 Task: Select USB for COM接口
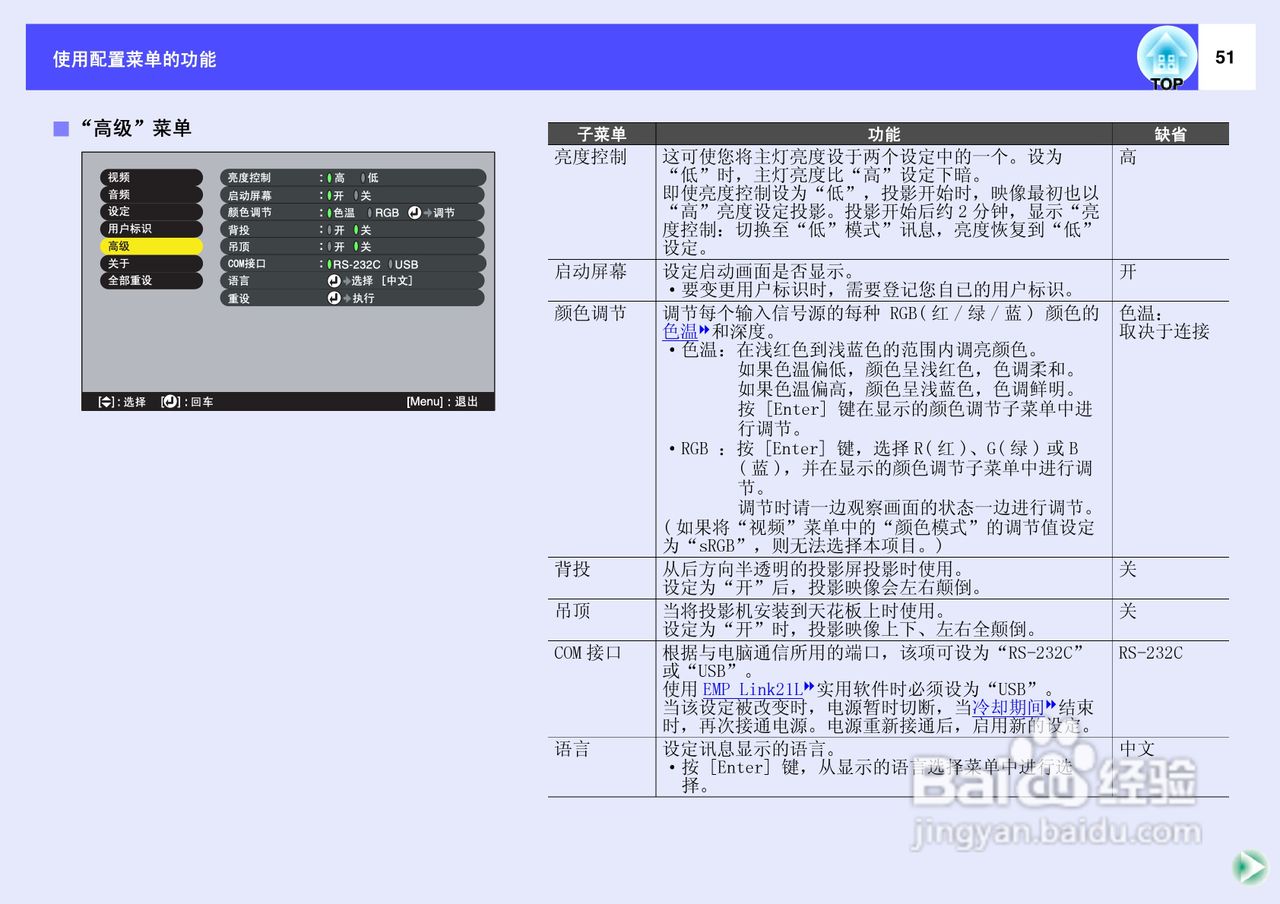point(407,263)
